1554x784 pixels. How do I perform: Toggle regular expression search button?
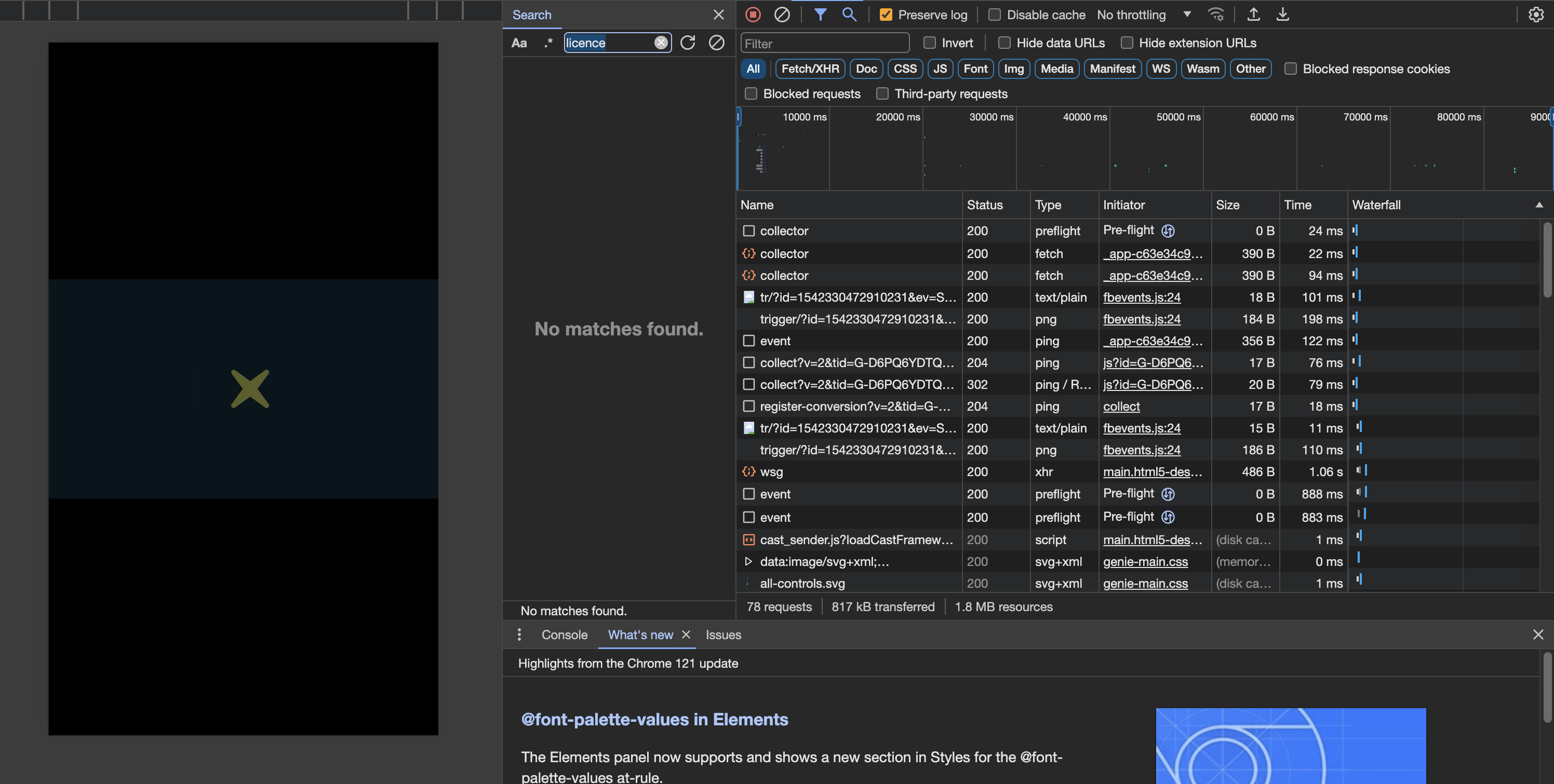548,43
